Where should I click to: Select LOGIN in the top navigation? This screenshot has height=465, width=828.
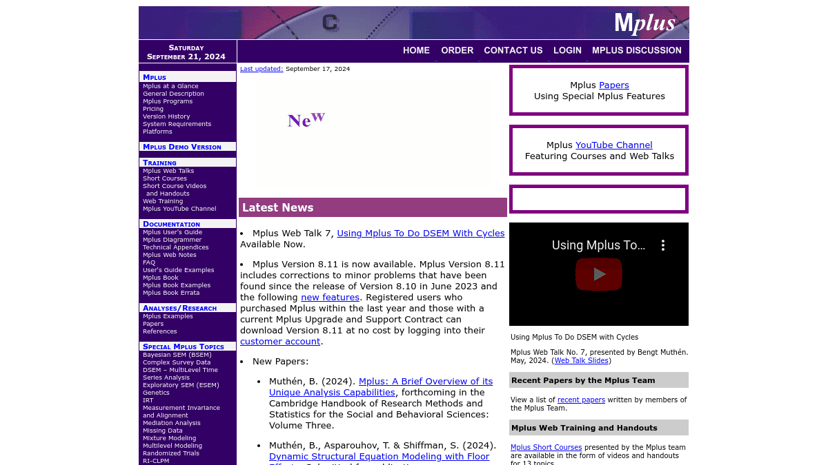[567, 51]
